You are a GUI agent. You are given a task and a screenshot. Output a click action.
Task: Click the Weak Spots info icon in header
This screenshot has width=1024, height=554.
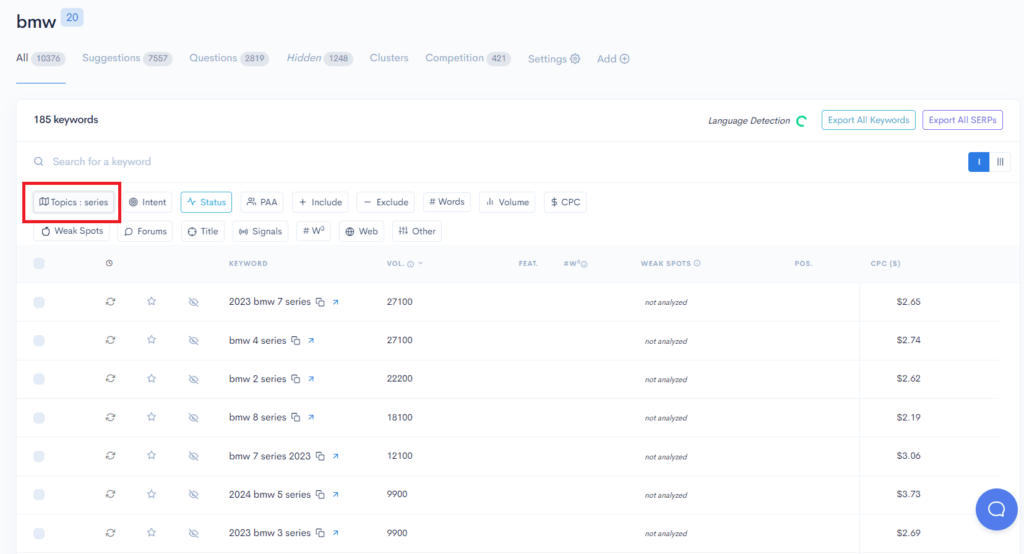(x=697, y=263)
